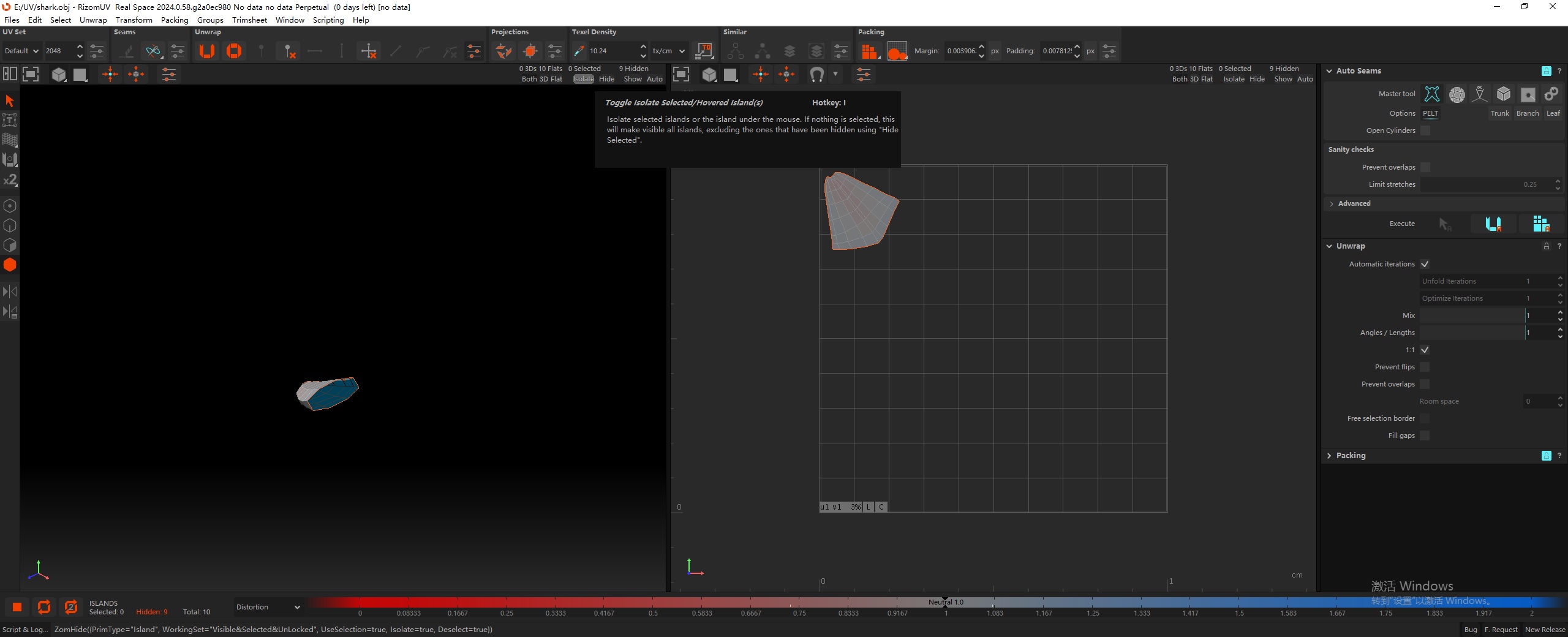The image size is (1568, 637).
Task: Uncheck the Automatic iterations checkbox
Action: pos(1425,264)
